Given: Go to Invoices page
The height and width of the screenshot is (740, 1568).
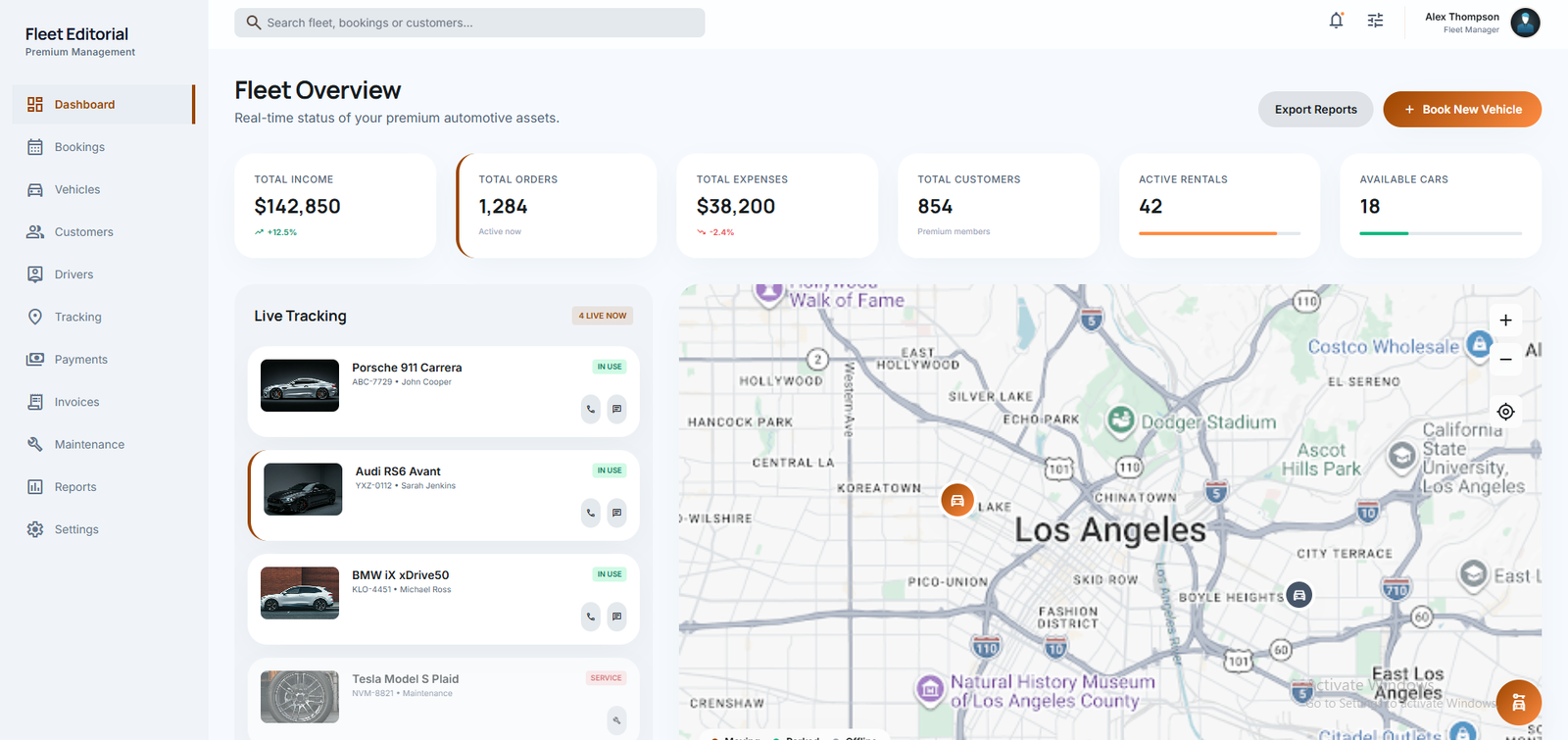Looking at the screenshot, I should 103,402.
